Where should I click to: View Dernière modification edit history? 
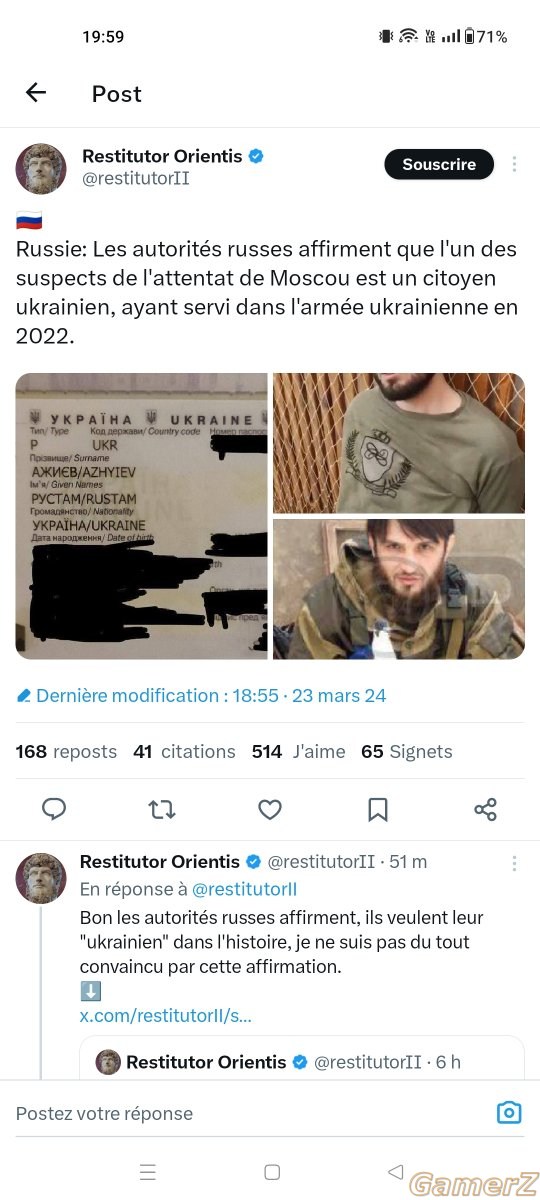click(201, 695)
